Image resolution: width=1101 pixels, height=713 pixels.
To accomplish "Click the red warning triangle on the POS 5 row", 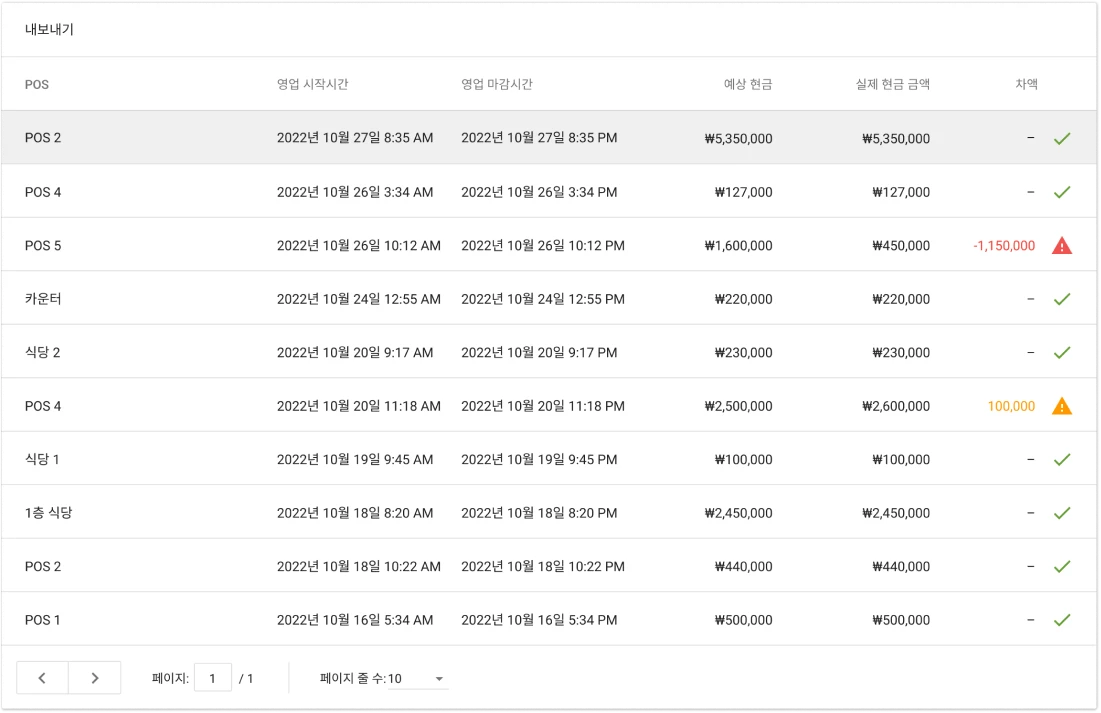I will point(1062,245).
